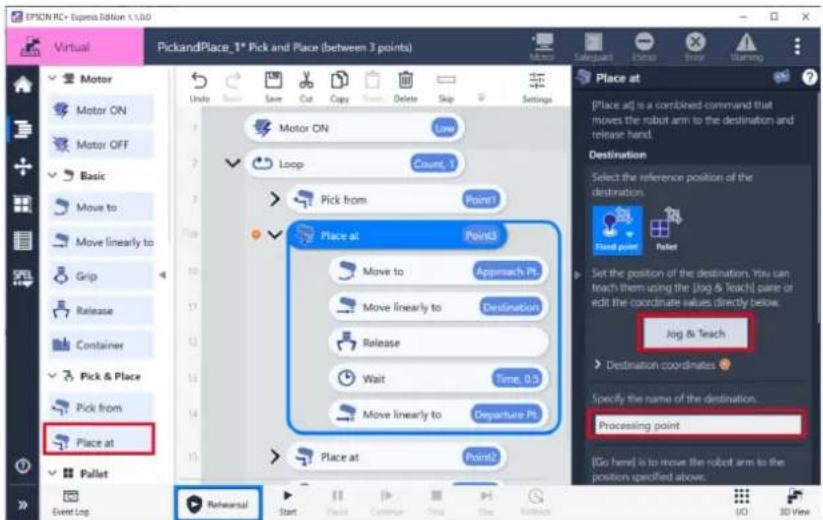Select the Motor ON block in program
The height and width of the screenshot is (520, 823).
[354, 128]
